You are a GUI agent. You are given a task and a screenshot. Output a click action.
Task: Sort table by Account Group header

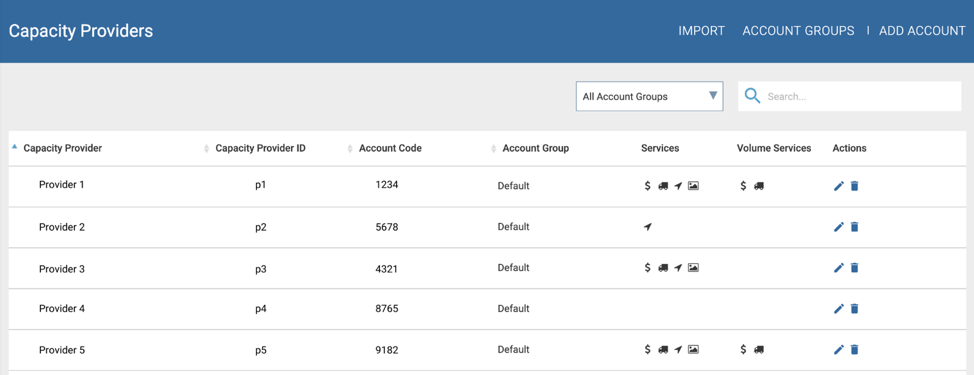click(x=535, y=148)
